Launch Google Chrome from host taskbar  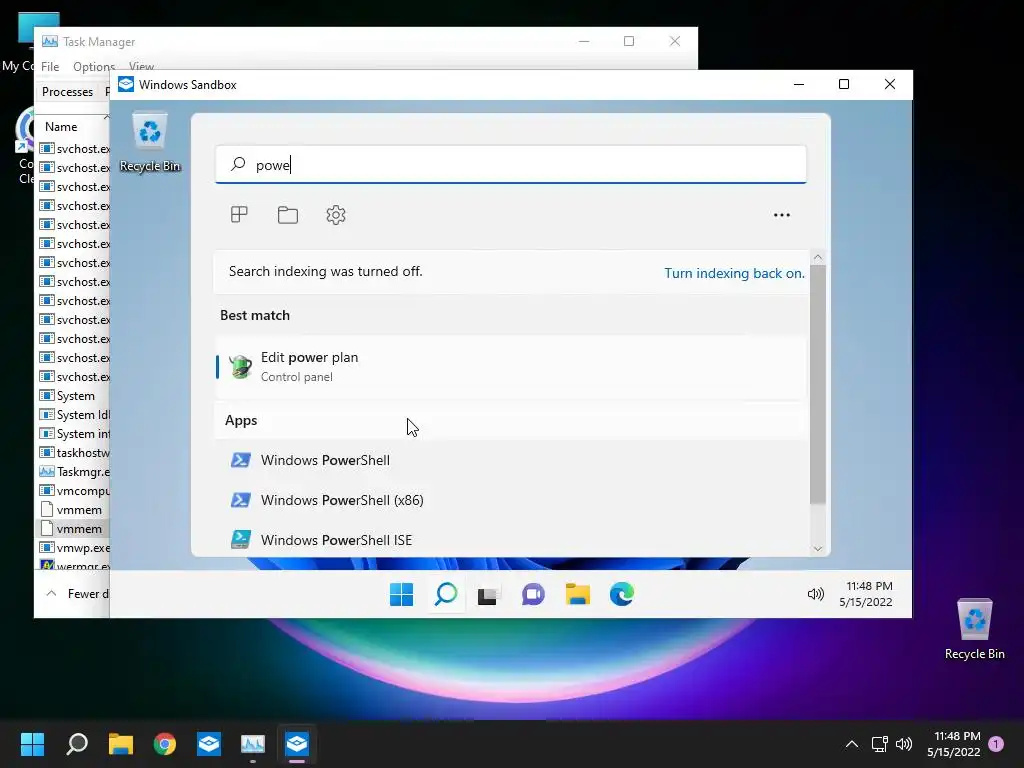[165, 744]
